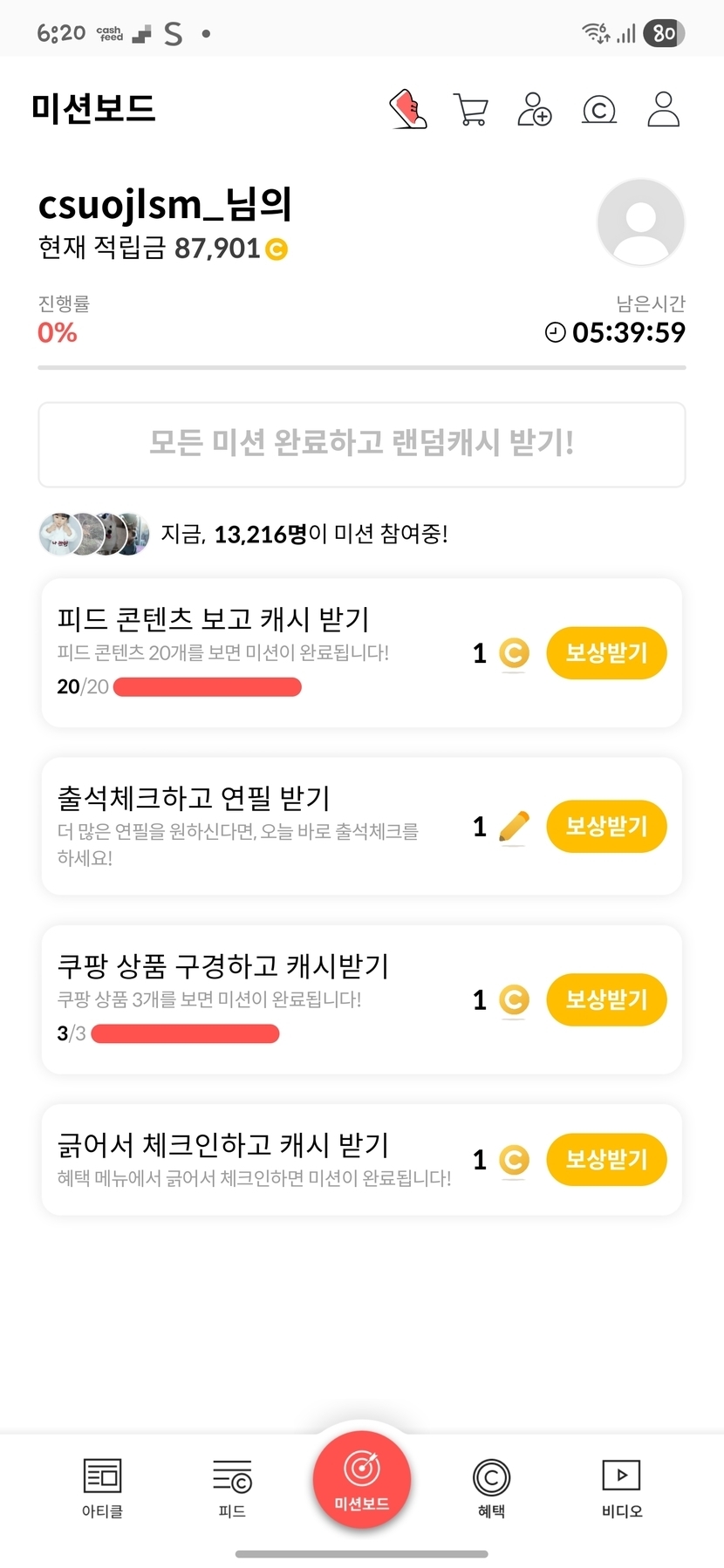Tap the invite friend icon

click(534, 110)
